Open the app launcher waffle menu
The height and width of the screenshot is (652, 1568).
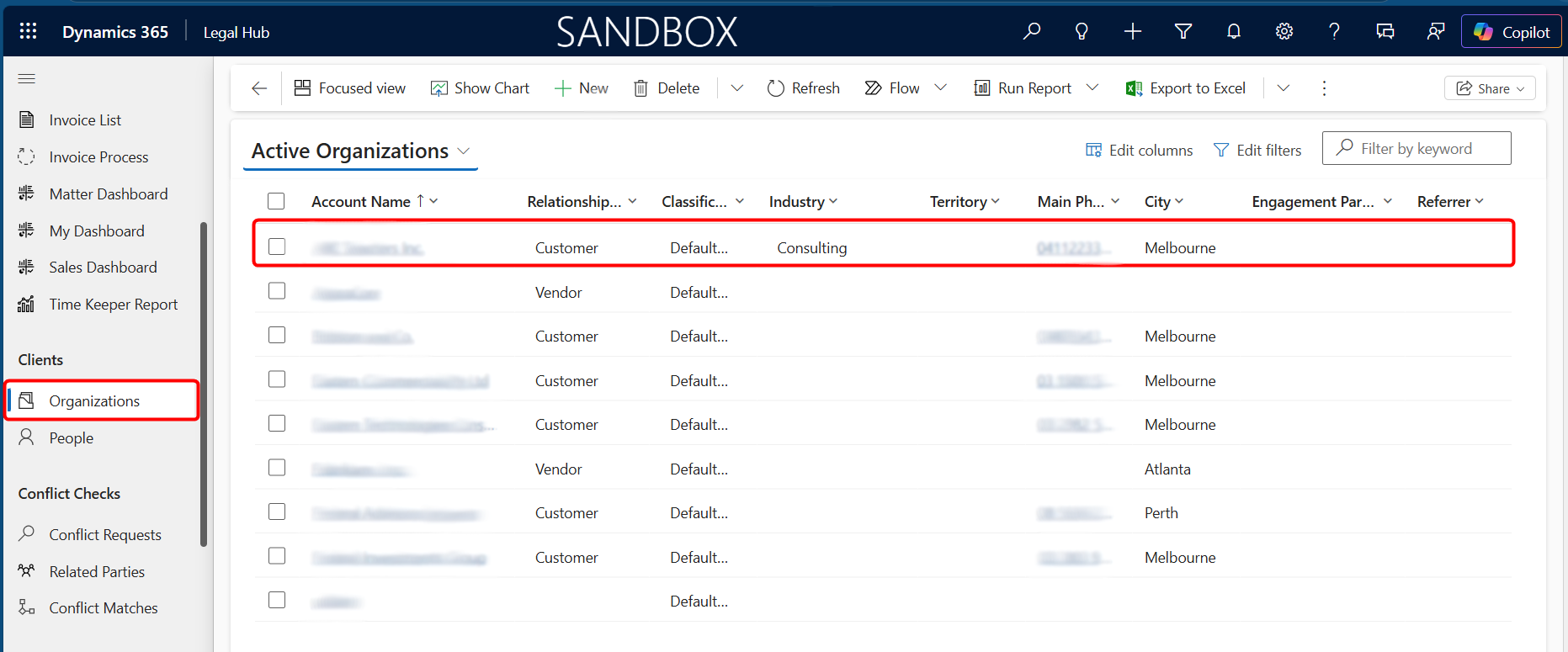tap(28, 31)
